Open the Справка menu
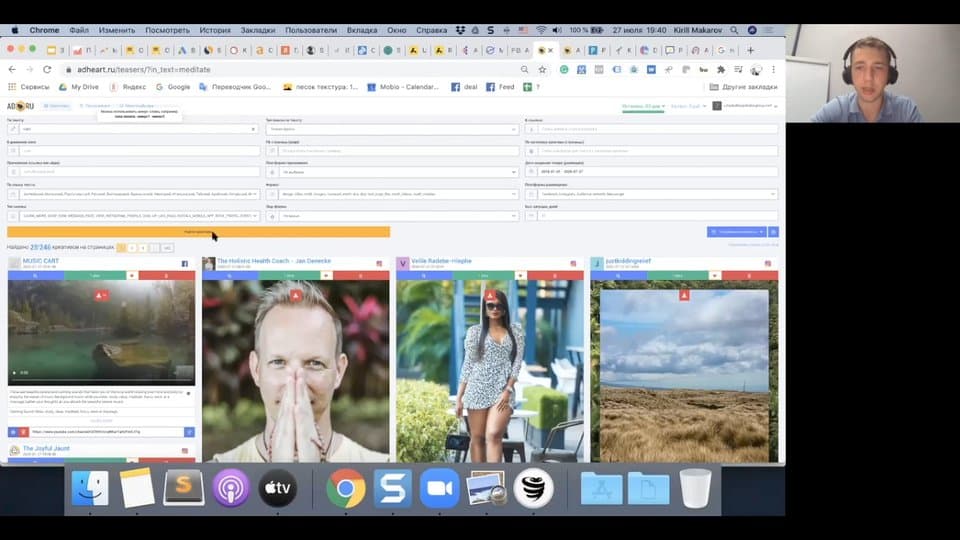This screenshot has height=540, width=960. click(432, 30)
